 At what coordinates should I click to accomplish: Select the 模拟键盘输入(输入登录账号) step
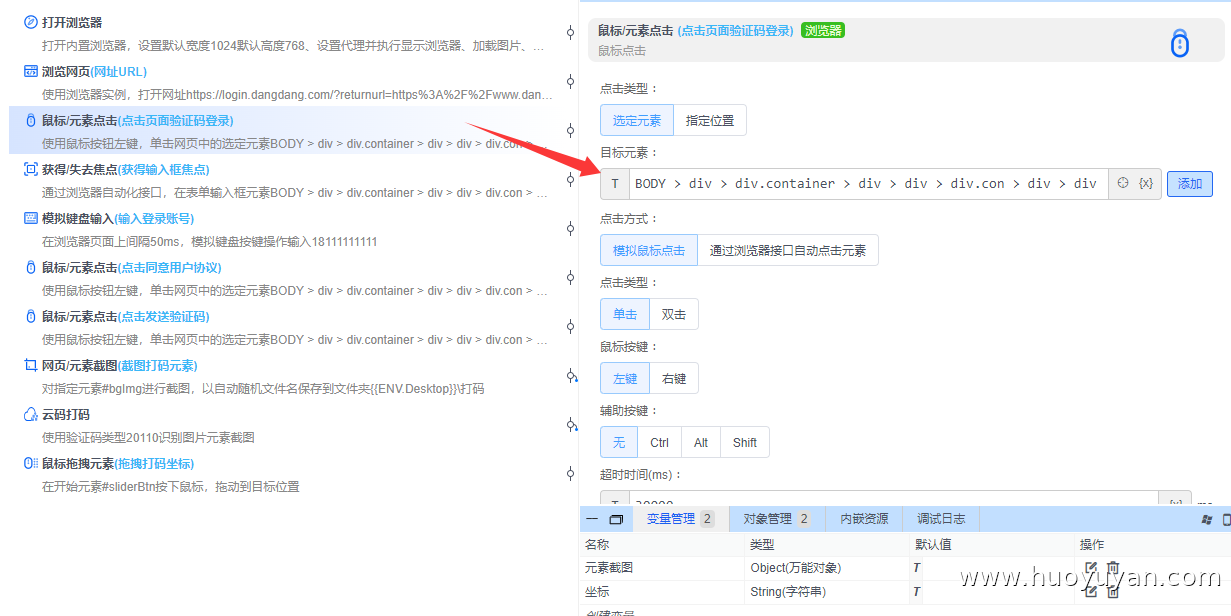[280, 230]
